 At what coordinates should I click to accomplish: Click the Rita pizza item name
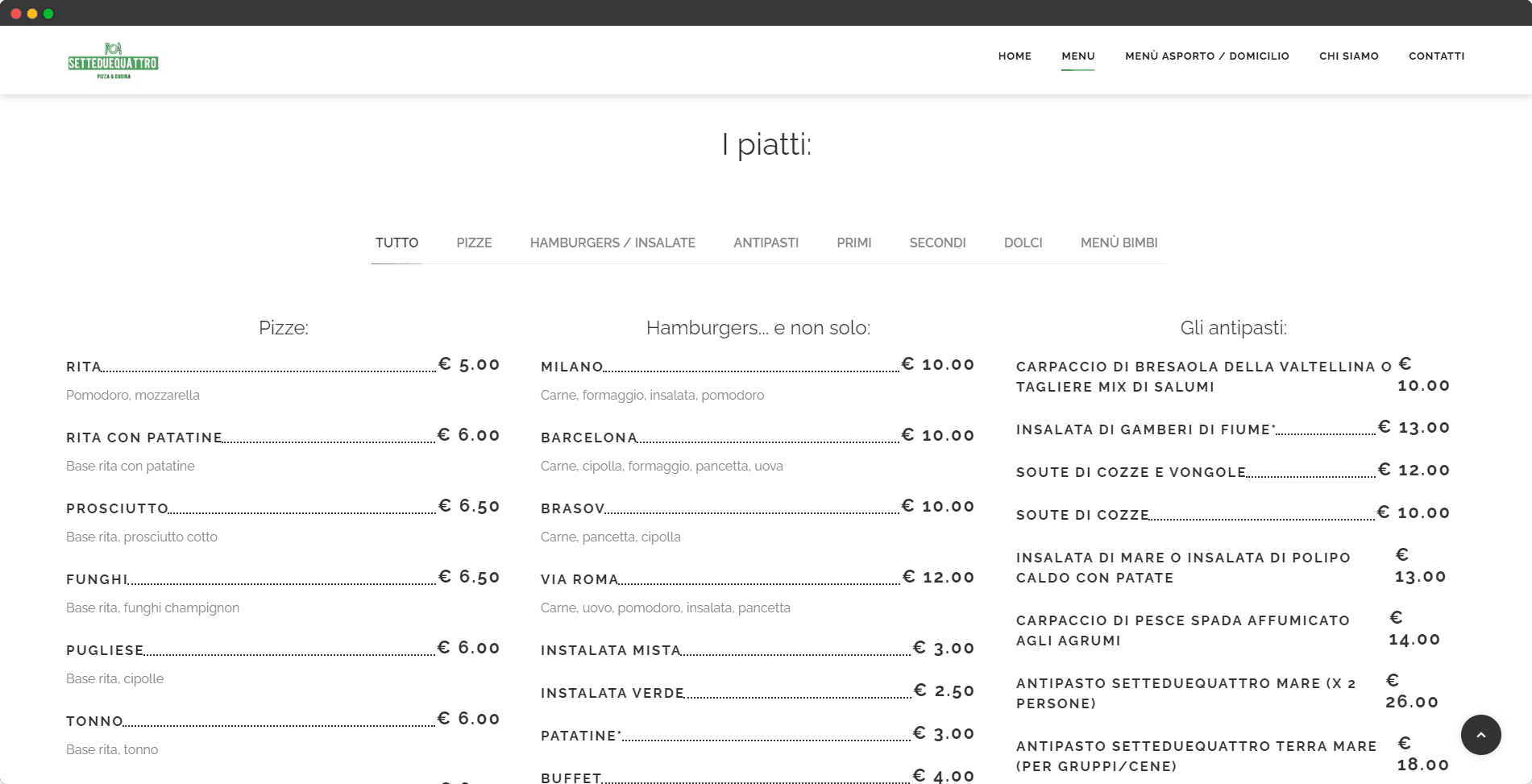pos(84,367)
